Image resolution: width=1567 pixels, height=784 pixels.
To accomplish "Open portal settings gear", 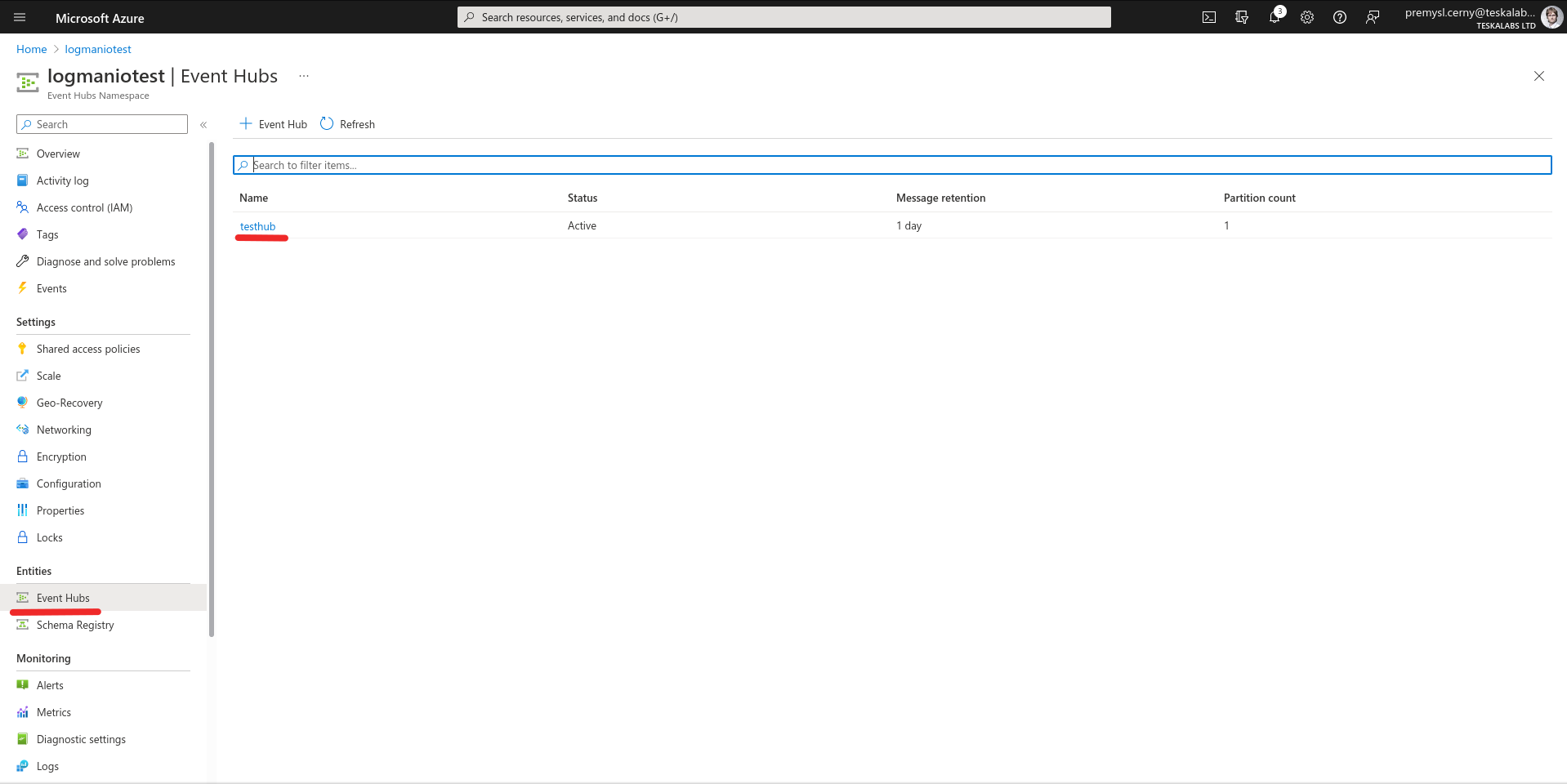I will click(x=1307, y=17).
